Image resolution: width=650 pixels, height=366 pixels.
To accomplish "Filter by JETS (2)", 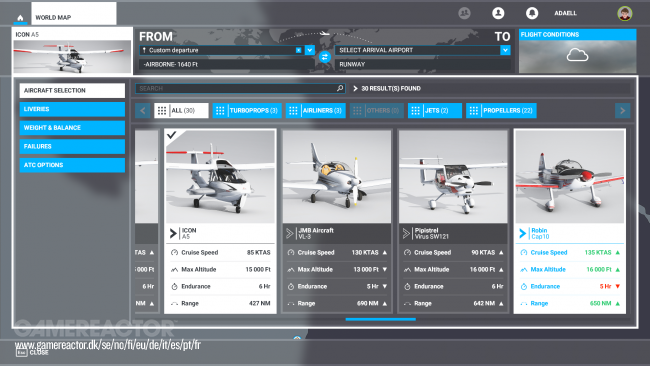I will (434, 111).
